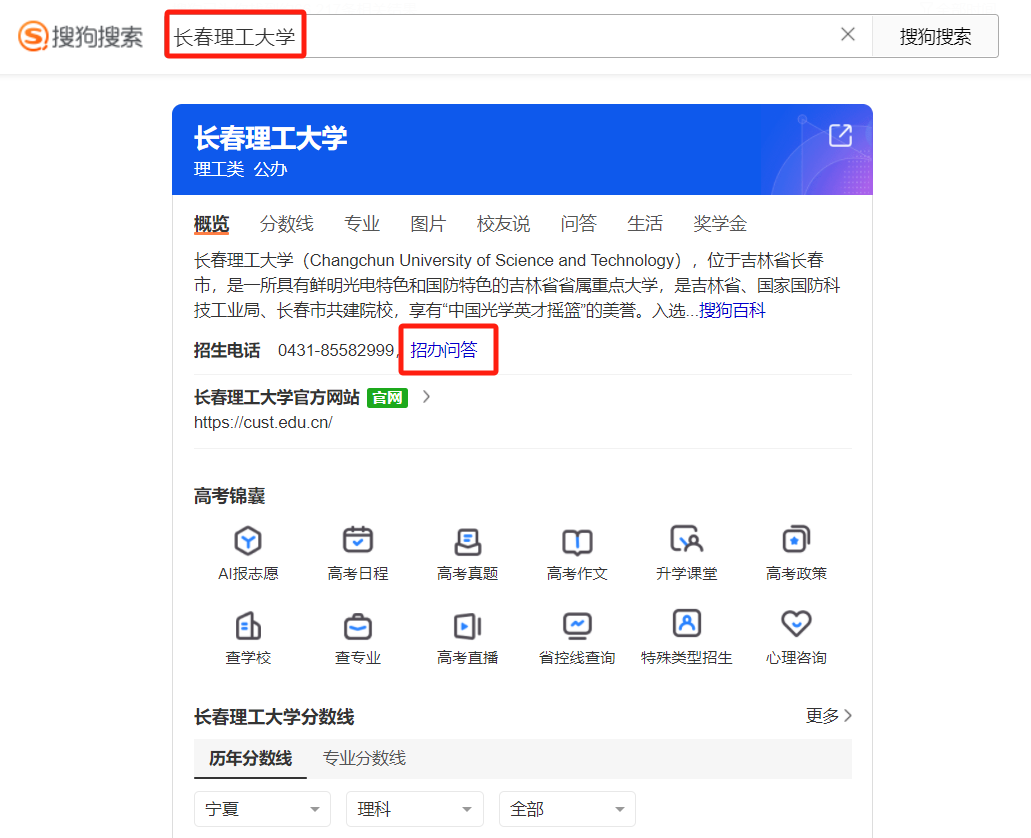
Task: Open the 搜狗百科 link
Action: click(x=732, y=310)
